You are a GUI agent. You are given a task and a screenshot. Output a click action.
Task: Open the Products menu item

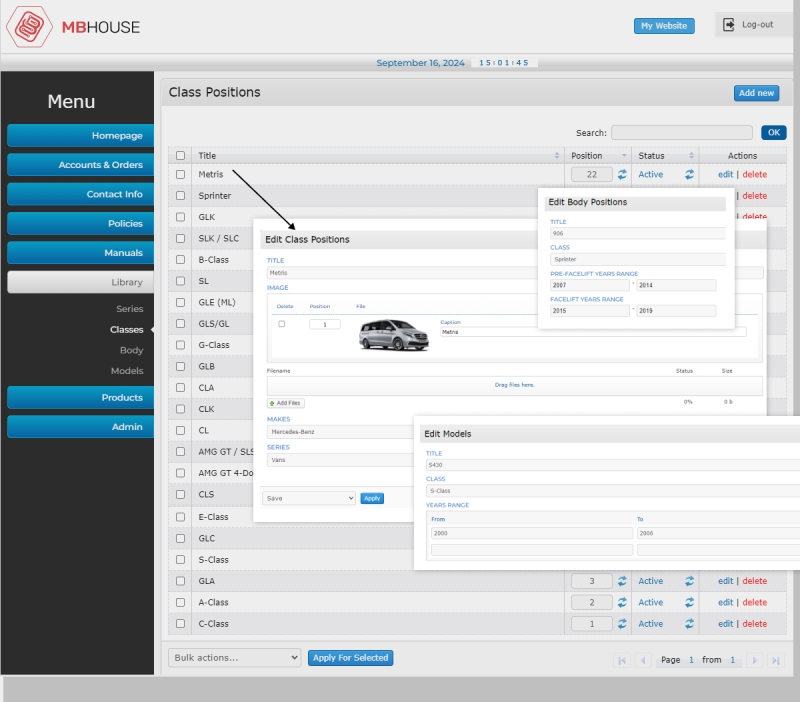coord(80,397)
